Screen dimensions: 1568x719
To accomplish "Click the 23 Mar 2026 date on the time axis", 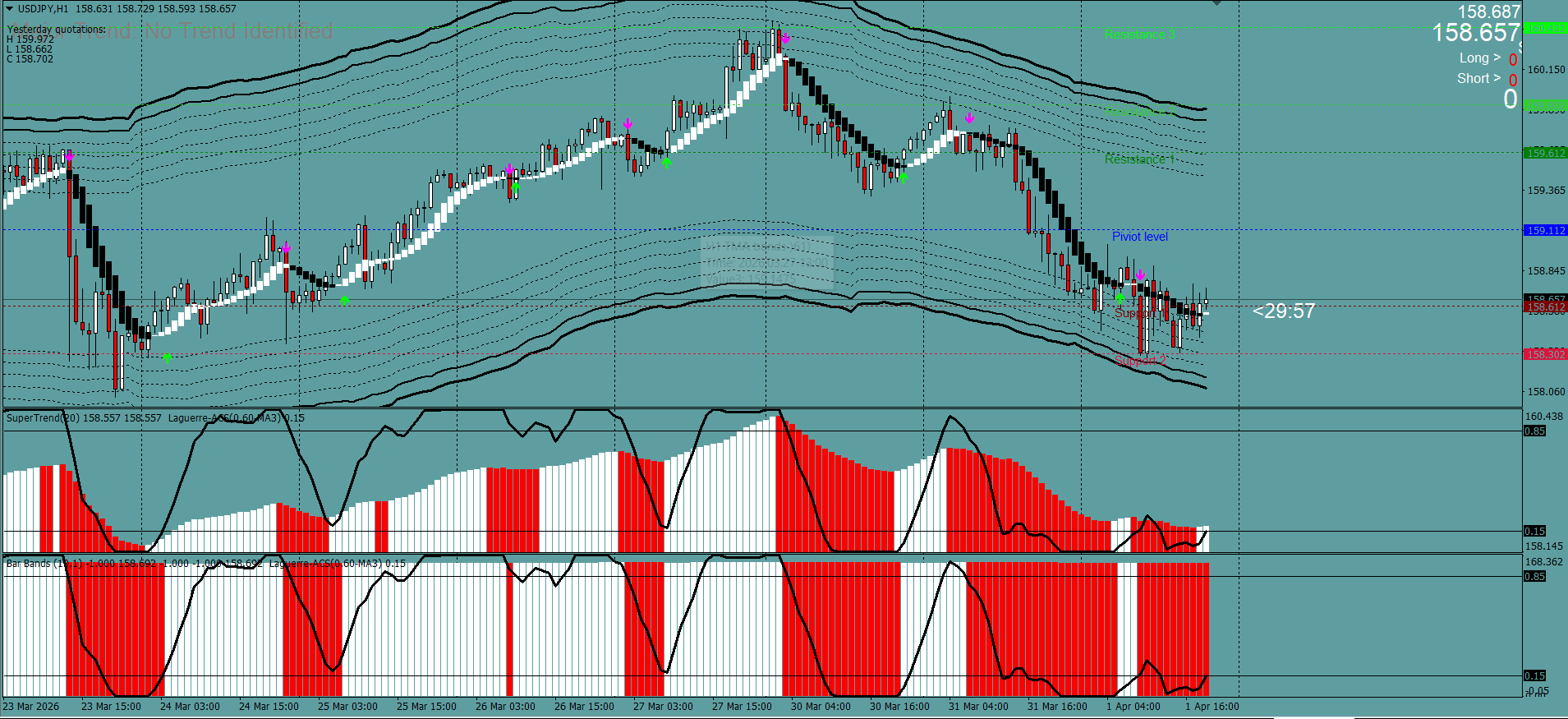I will pyautogui.click(x=31, y=707).
